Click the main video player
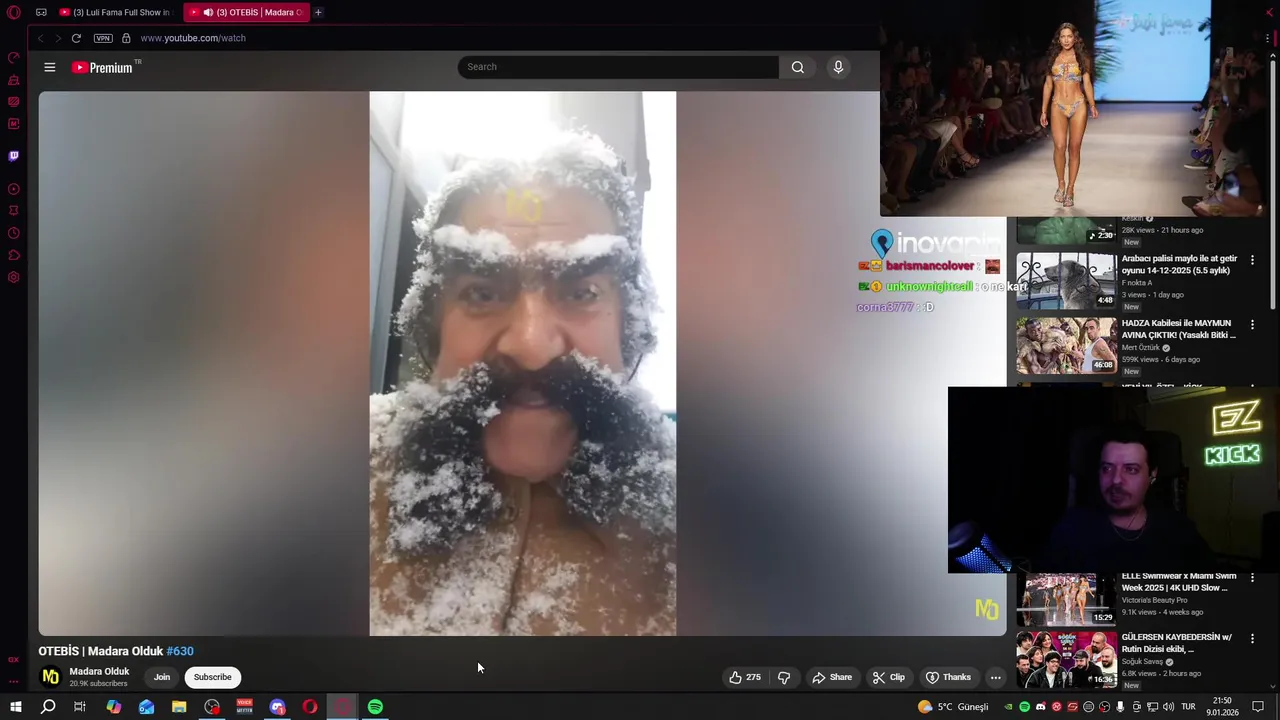Image resolution: width=1280 pixels, height=720 pixels. [522, 363]
